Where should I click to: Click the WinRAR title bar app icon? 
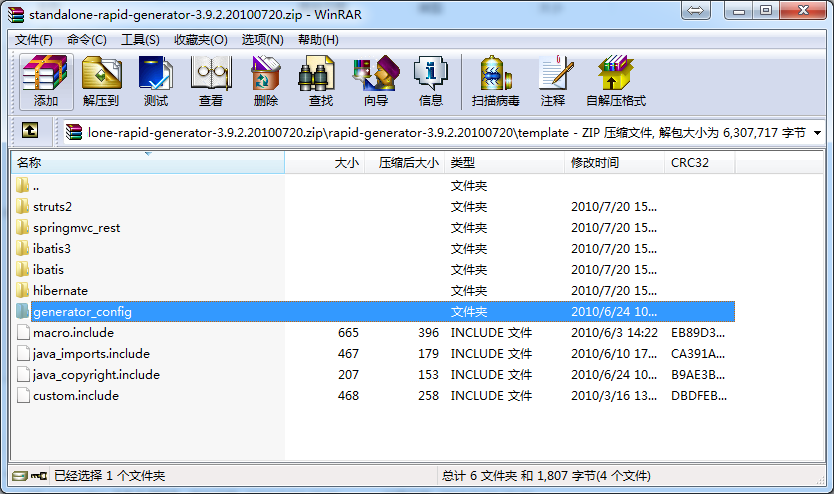point(16,14)
